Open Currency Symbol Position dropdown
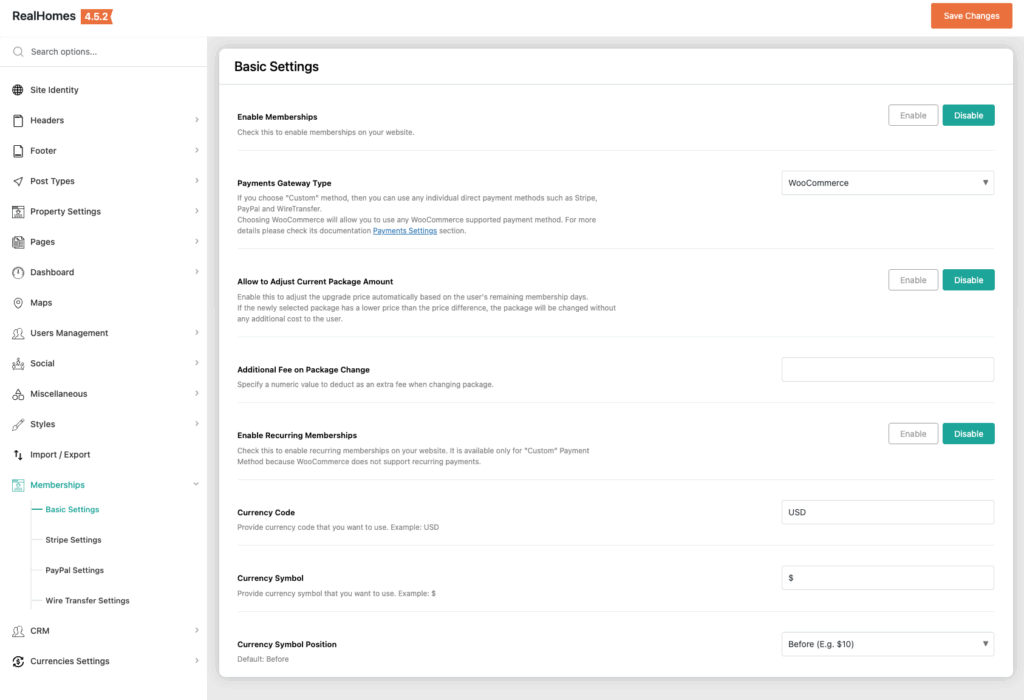The height and width of the screenshot is (700, 1024). 887,644
